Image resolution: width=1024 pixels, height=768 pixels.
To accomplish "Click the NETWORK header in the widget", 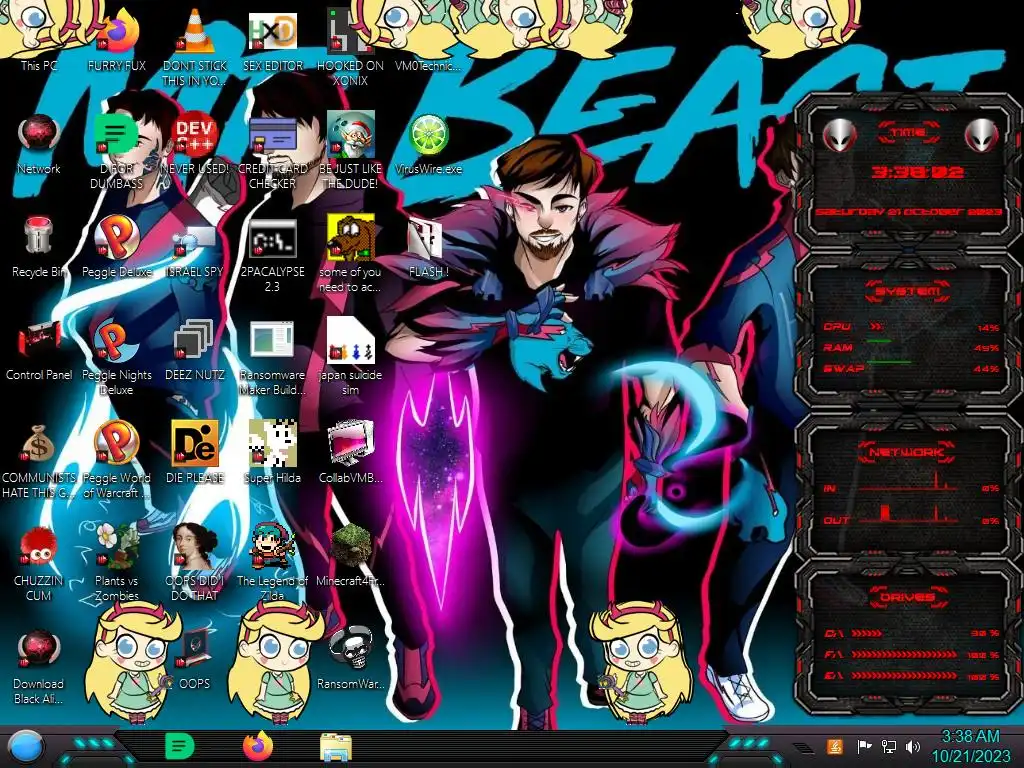I will point(907,451).
